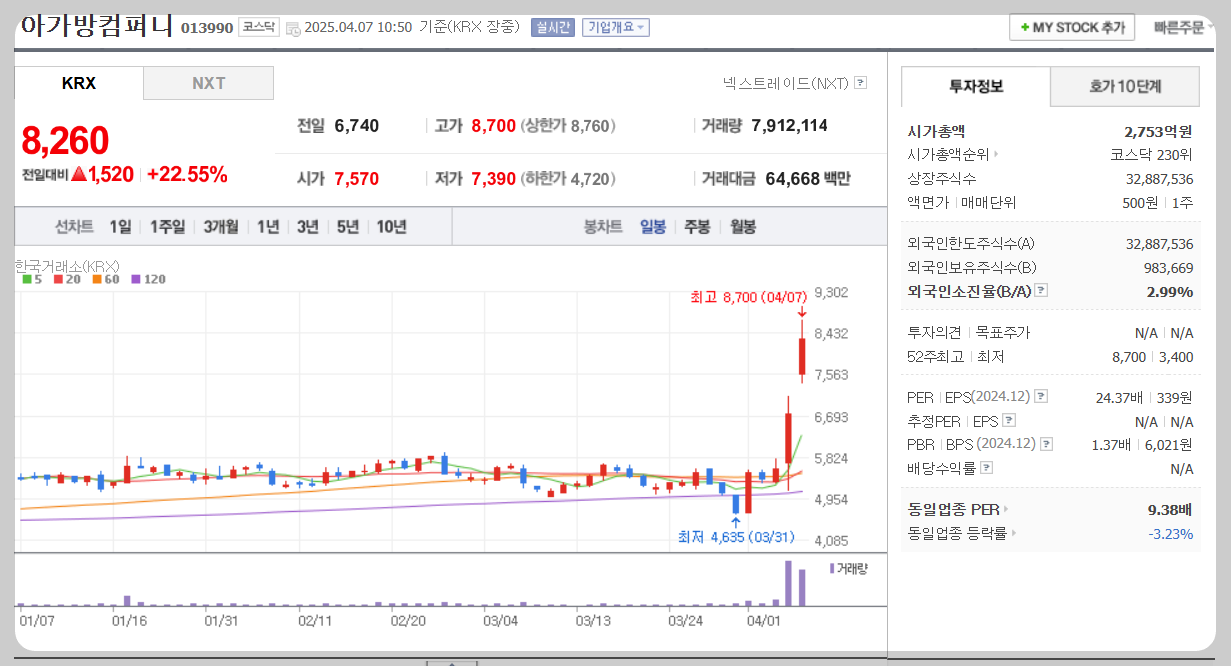The image size is (1231, 666).
Task: Click the 시가총액순위 label link
Action: coord(948,155)
